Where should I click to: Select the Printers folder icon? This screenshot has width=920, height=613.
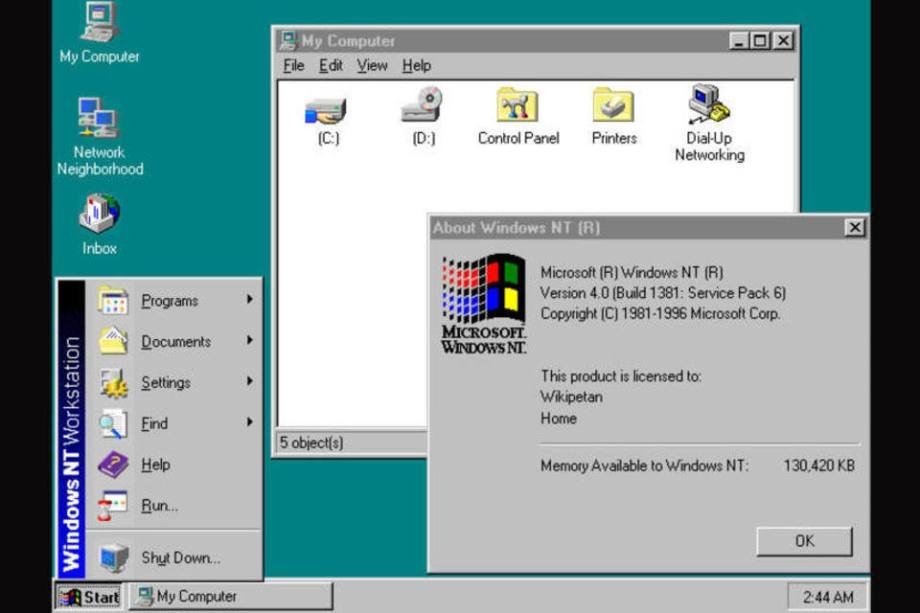pos(613,104)
